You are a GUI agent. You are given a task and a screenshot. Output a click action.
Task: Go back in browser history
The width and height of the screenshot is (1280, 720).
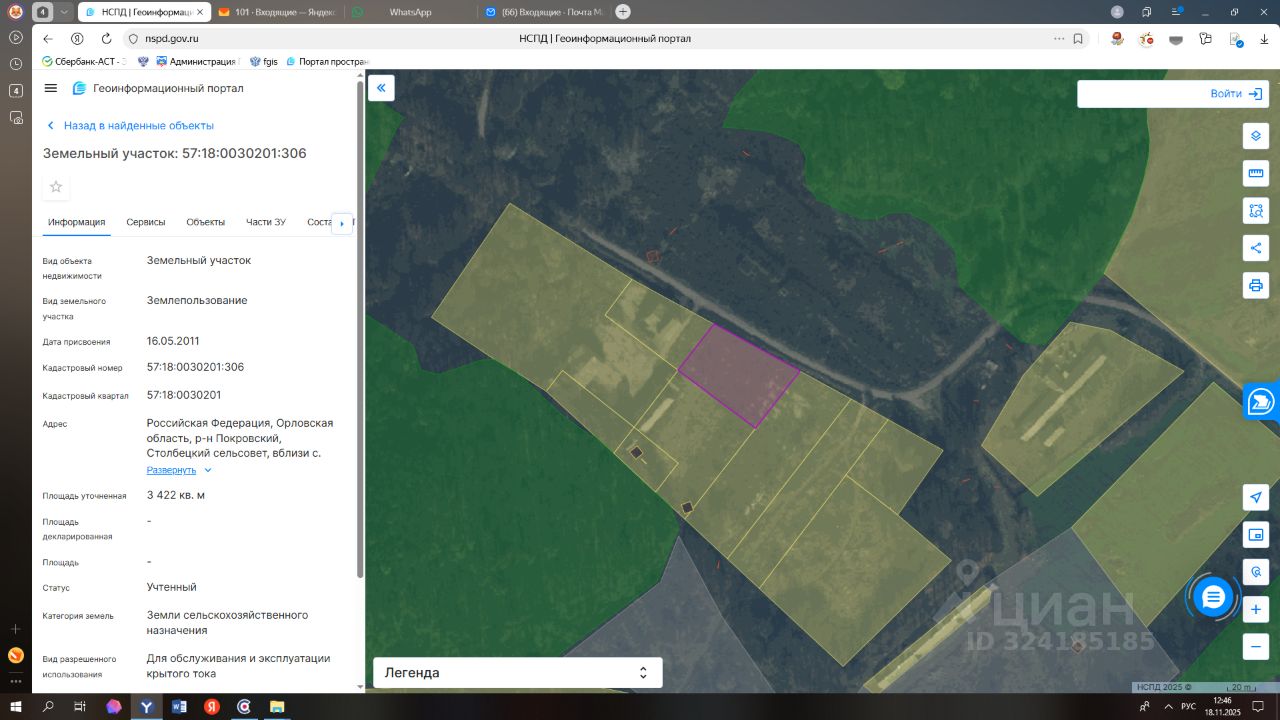tap(48, 39)
